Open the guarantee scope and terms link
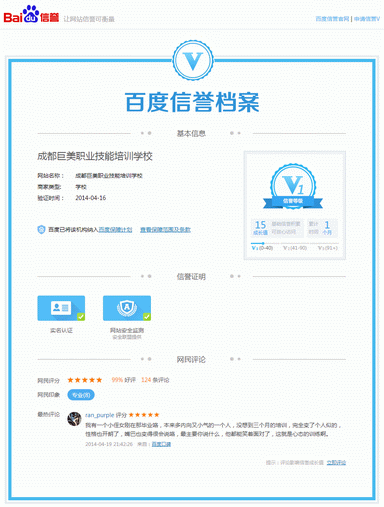Image resolution: width=384 pixels, height=507 pixels. tap(165, 230)
